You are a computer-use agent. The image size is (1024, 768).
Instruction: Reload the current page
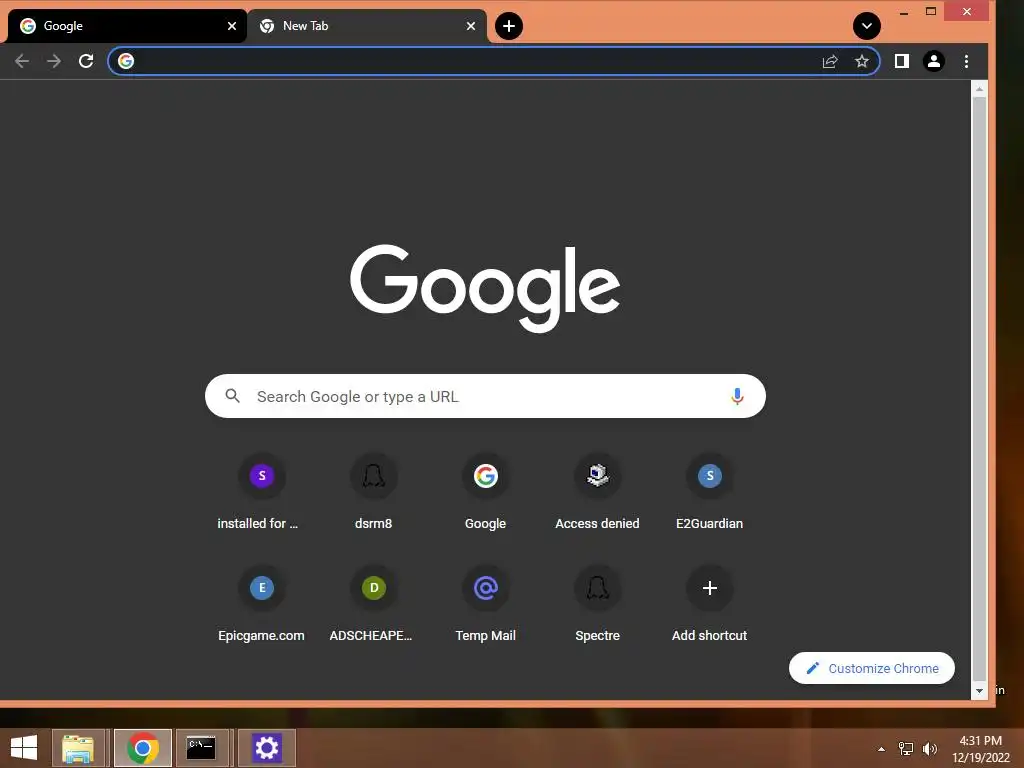click(x=86, y=61)
